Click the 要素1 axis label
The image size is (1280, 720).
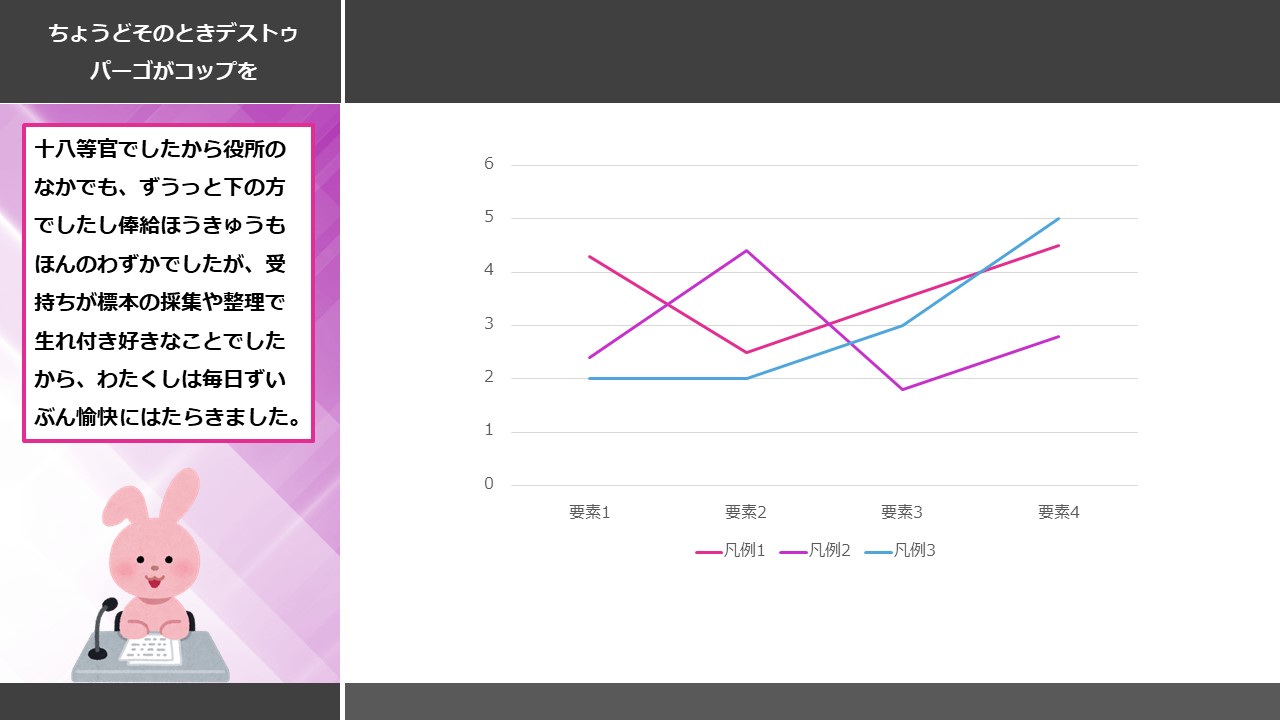click(x=590, y=512)
